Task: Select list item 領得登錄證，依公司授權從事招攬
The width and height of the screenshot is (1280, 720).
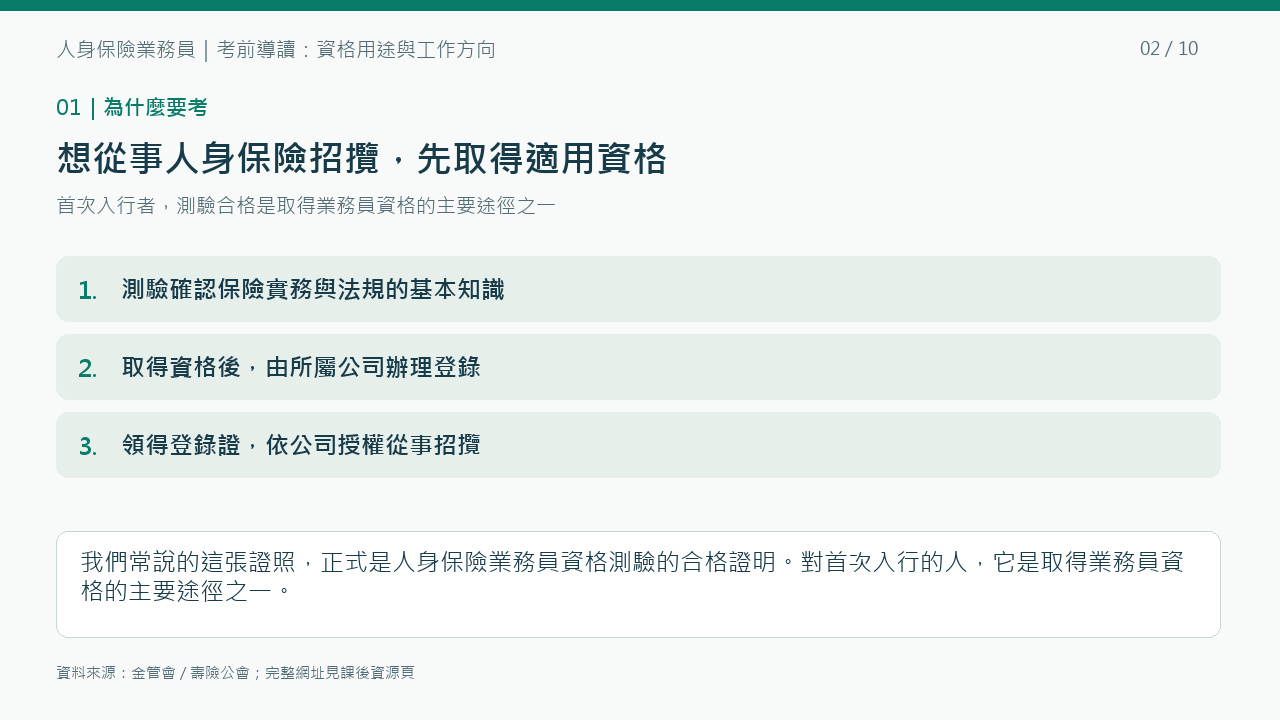Action: (x=638, y=445)
